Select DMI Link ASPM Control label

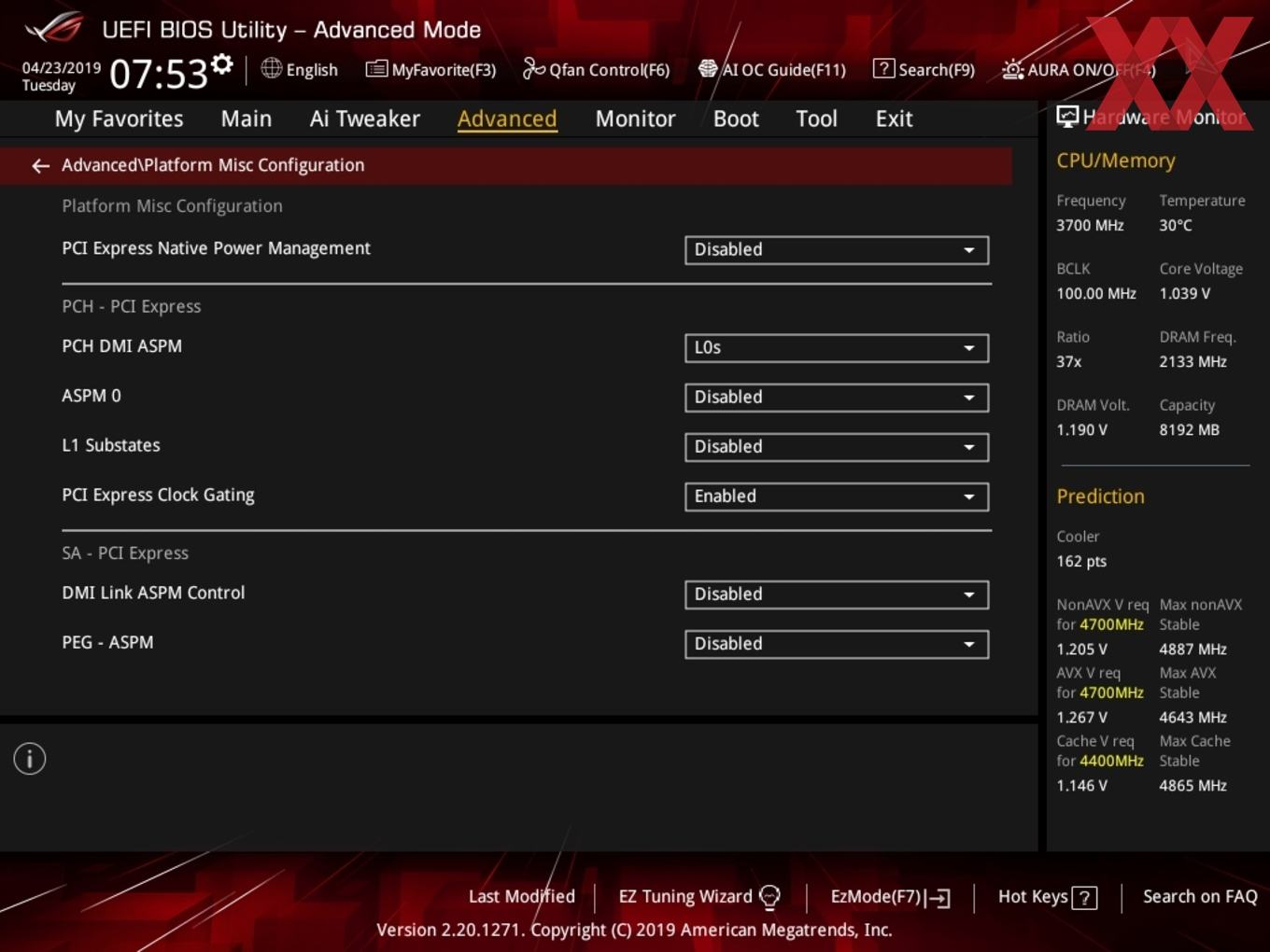click(x=153, y=593)
